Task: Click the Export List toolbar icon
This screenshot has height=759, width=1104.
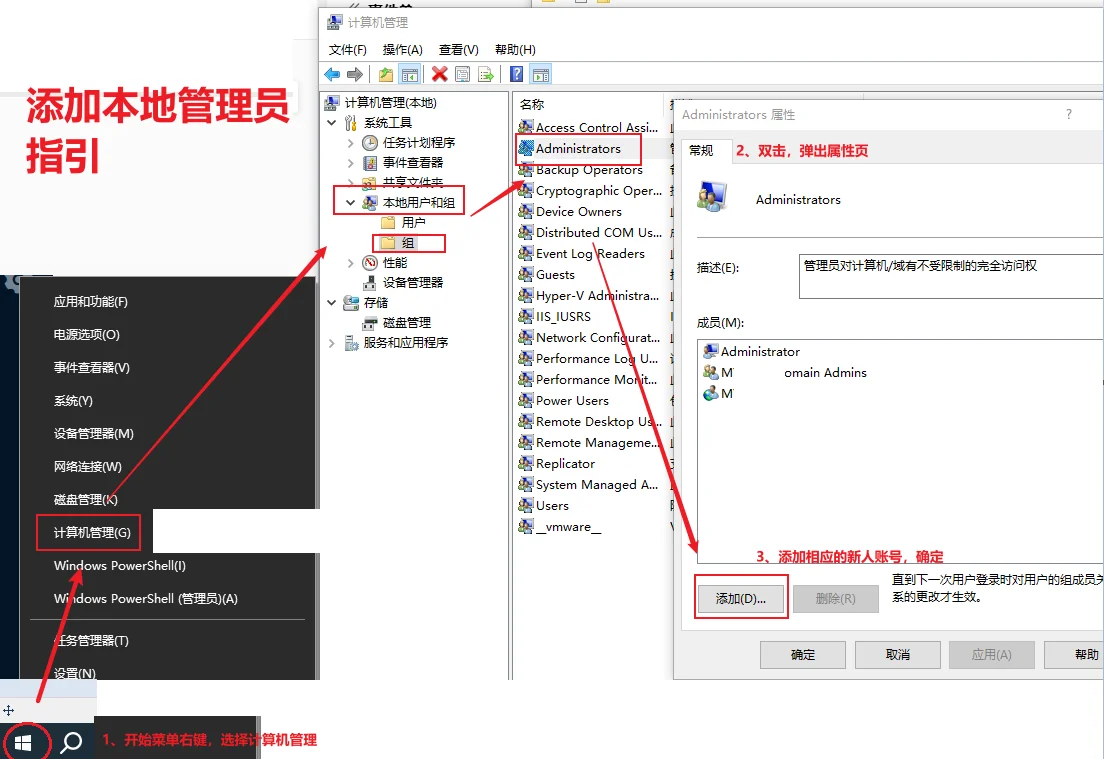Action: click(x=485, y=73)
